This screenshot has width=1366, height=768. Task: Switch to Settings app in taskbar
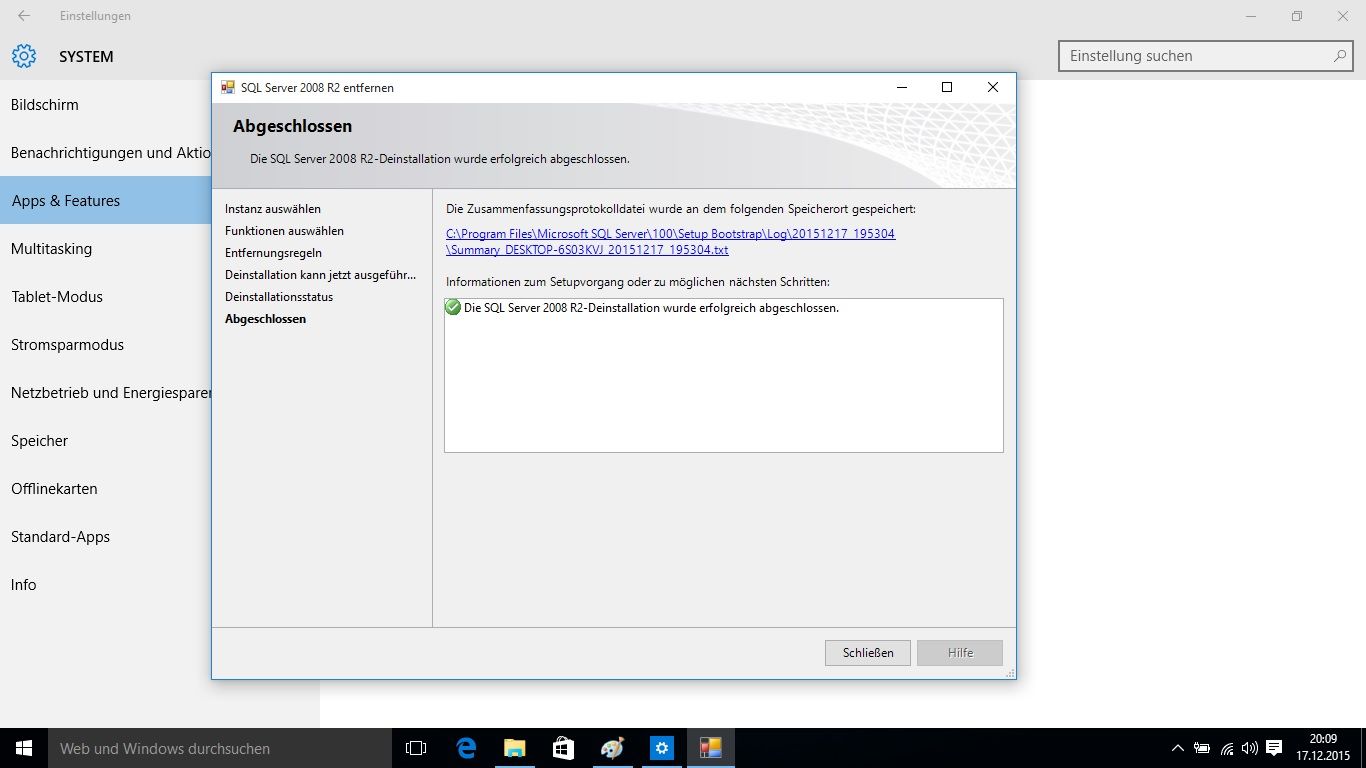661,748
